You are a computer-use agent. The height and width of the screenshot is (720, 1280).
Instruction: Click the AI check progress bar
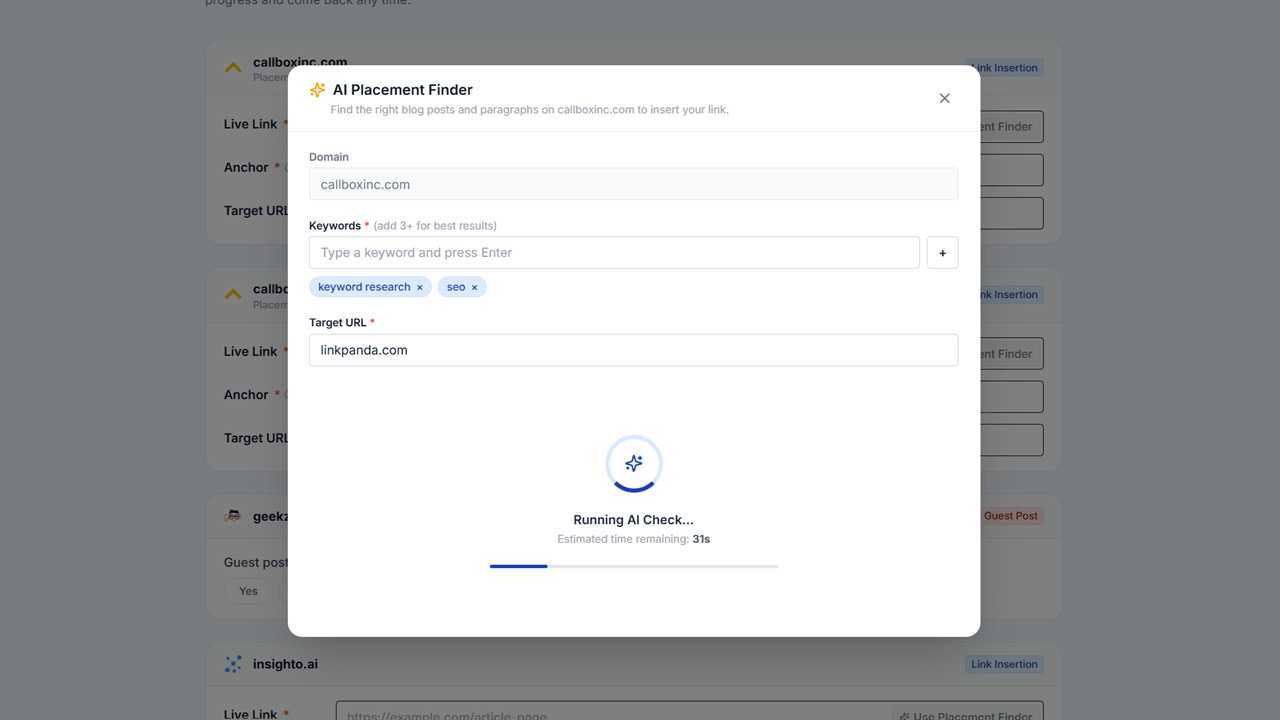point(634,566)
